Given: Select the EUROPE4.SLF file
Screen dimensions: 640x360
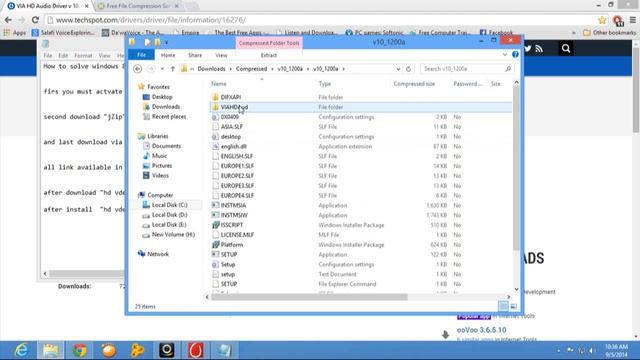Looking at the screenshot, I should (237, 196).
